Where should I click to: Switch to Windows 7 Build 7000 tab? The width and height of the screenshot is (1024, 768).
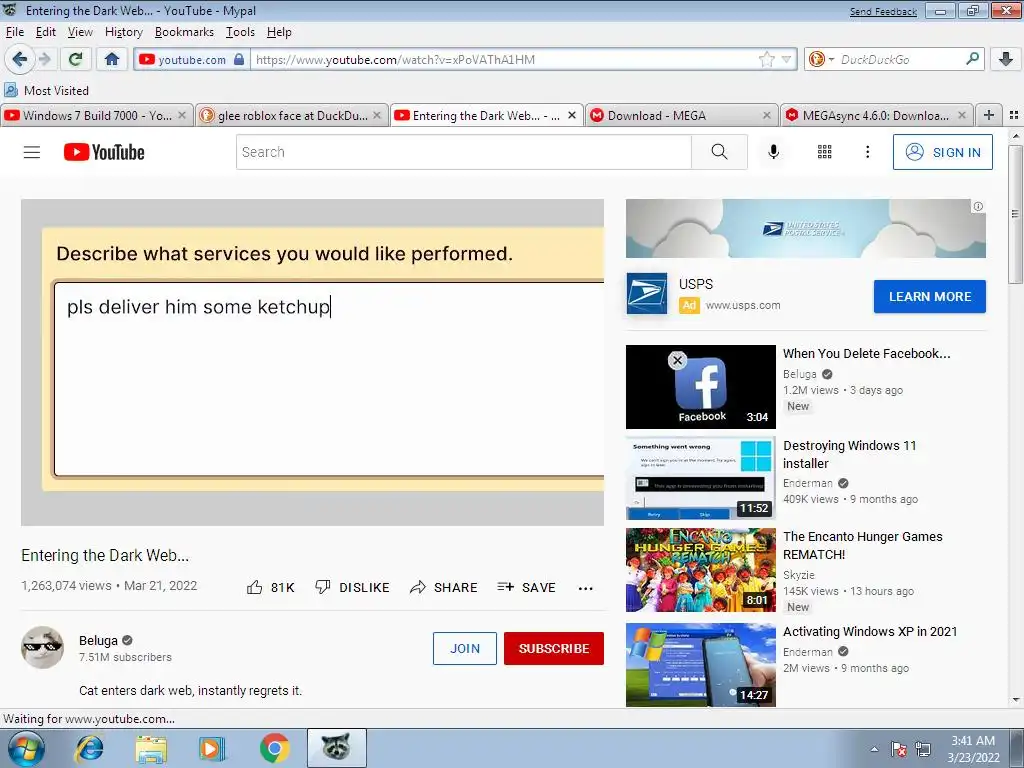96,115
